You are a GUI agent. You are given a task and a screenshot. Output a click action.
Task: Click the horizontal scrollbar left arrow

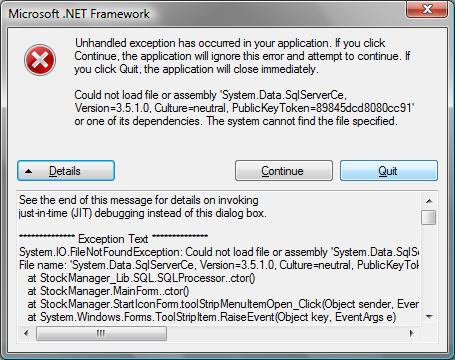point(26,333)
